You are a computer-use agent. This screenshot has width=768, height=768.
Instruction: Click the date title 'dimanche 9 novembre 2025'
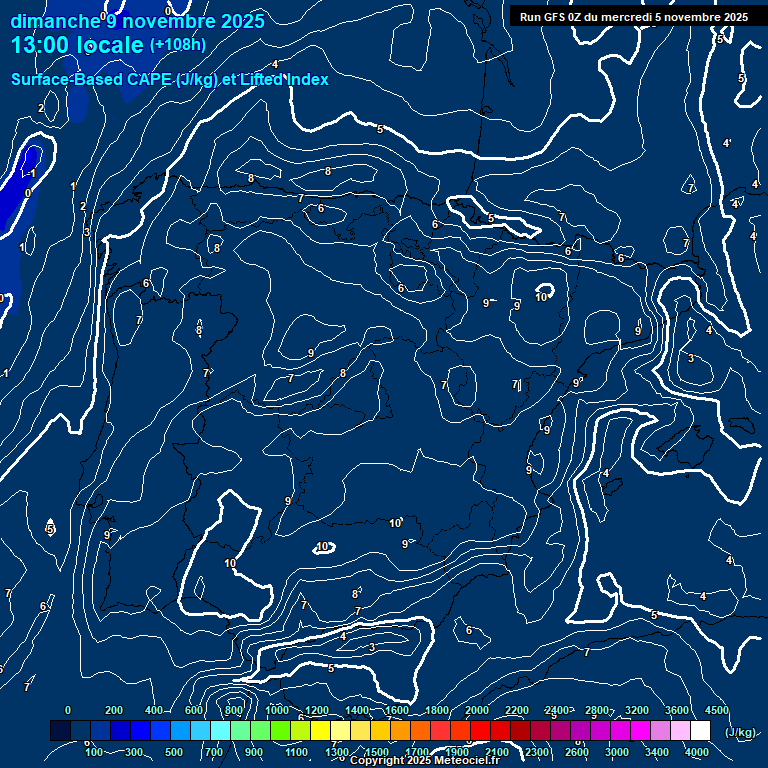(138, 22)
